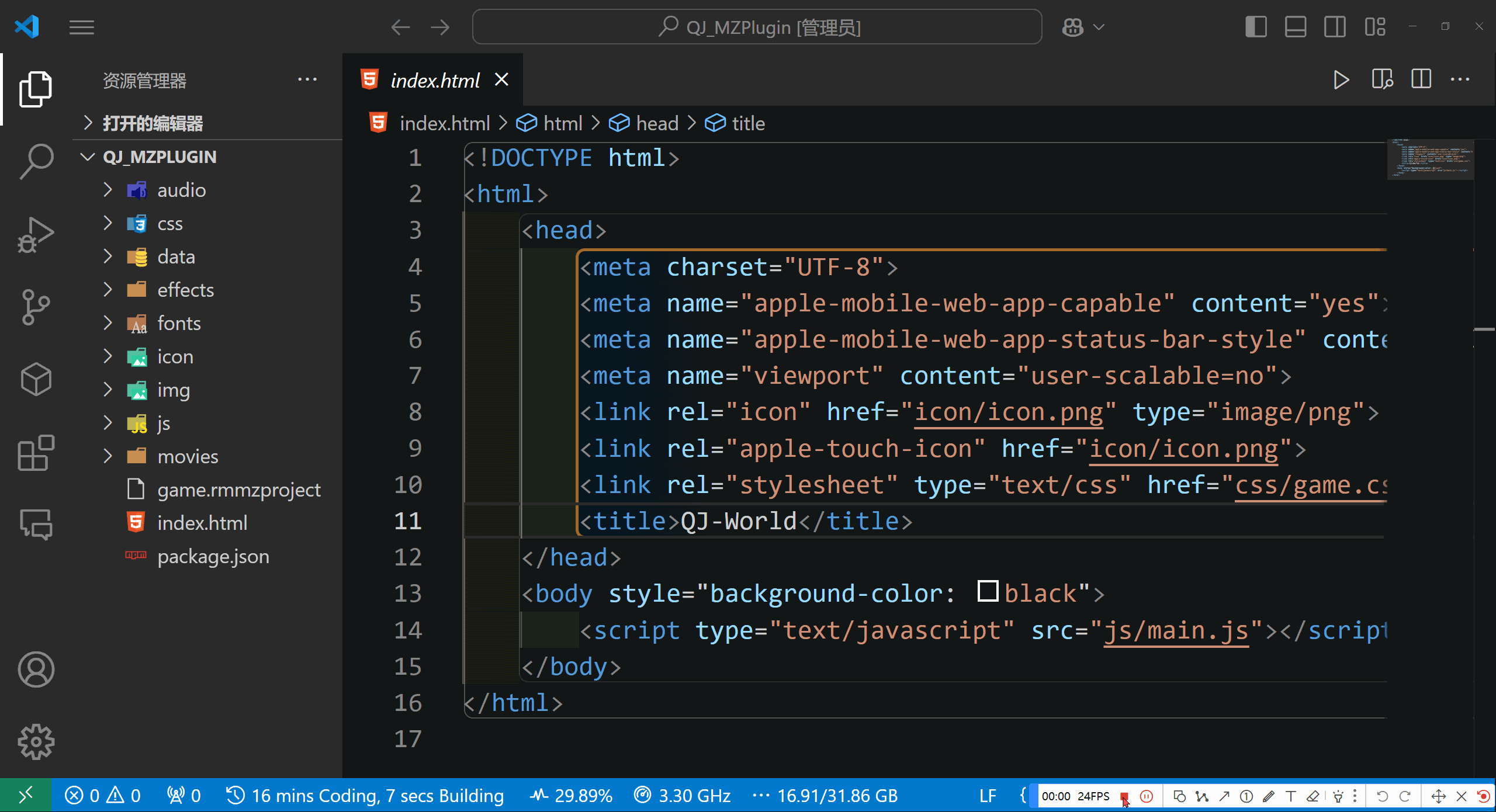Click forwarded ports indicator showing 0
This screenshot has height=812, width=1496.
coord(184,796)
